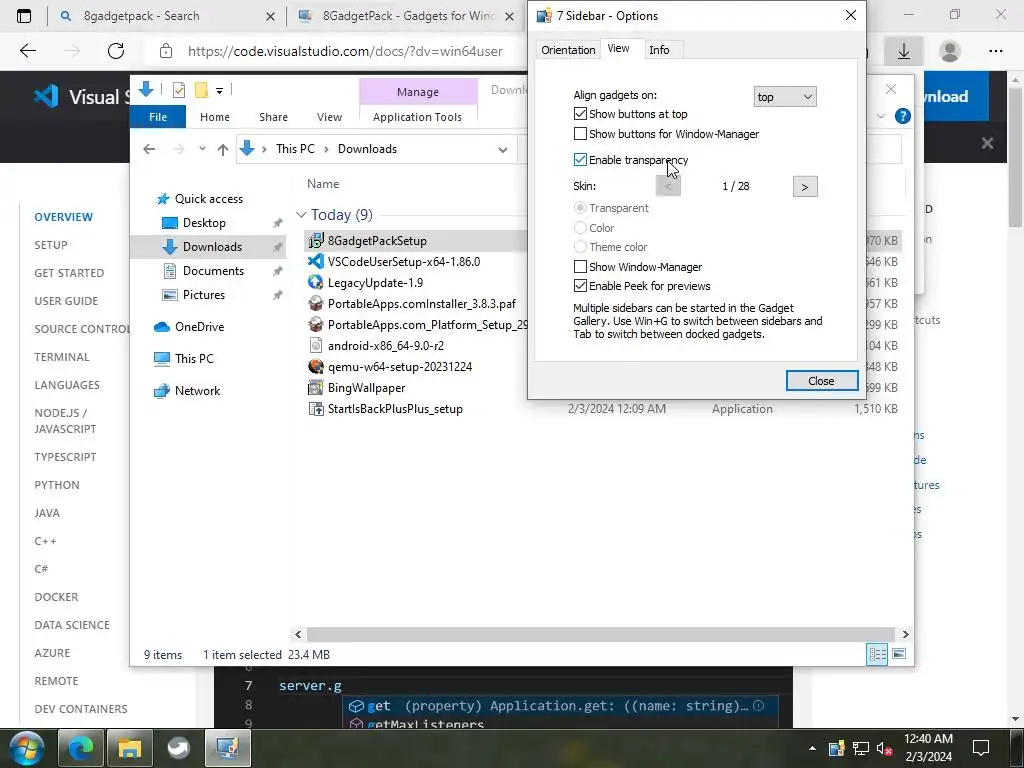Image resolution: width=1024 pixels, height=768 pixels.
Task: Go up one folder level in Explorer
Action: (223, 150)
